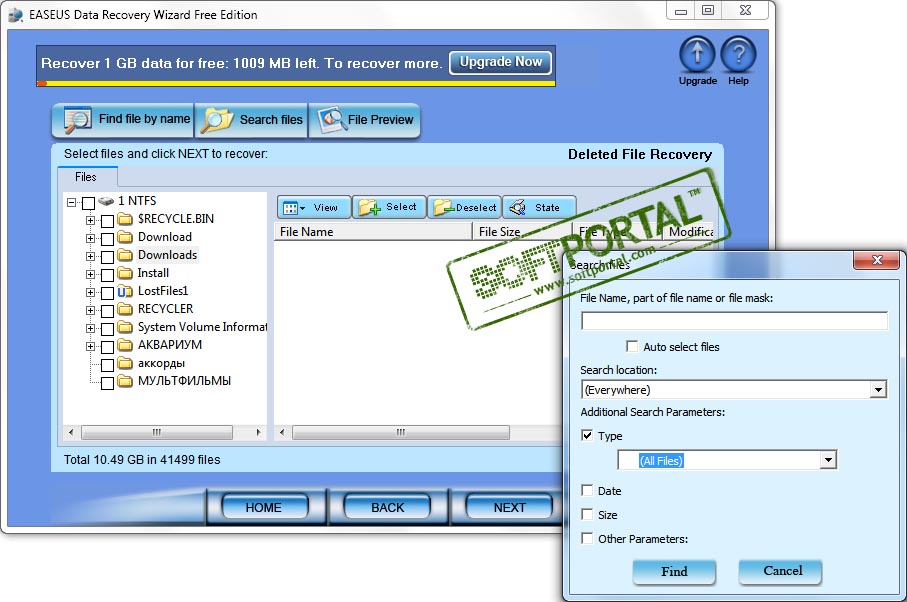Check the LostFiles1 checkbox

[x=107, y=293]
